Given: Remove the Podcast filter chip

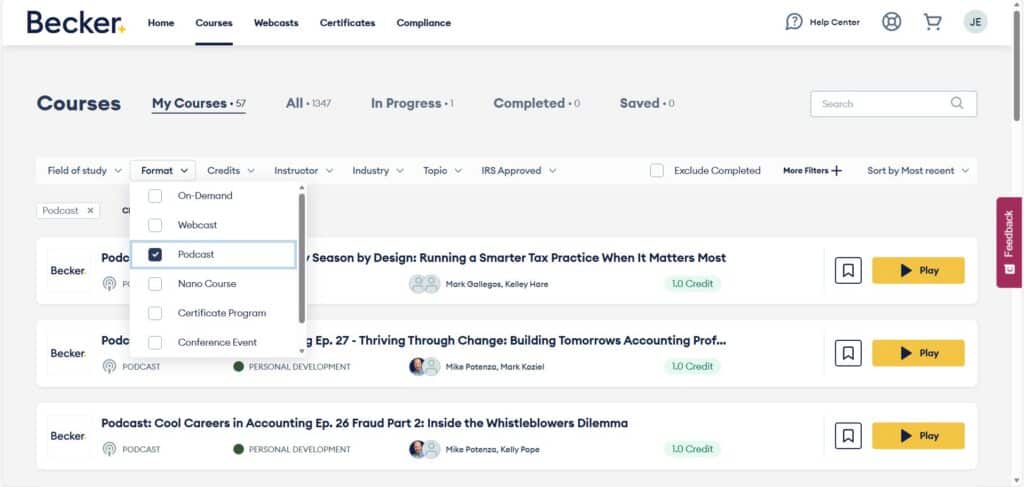Looking at the screenshot, I should pyautogui.click(x=90, y=211).
